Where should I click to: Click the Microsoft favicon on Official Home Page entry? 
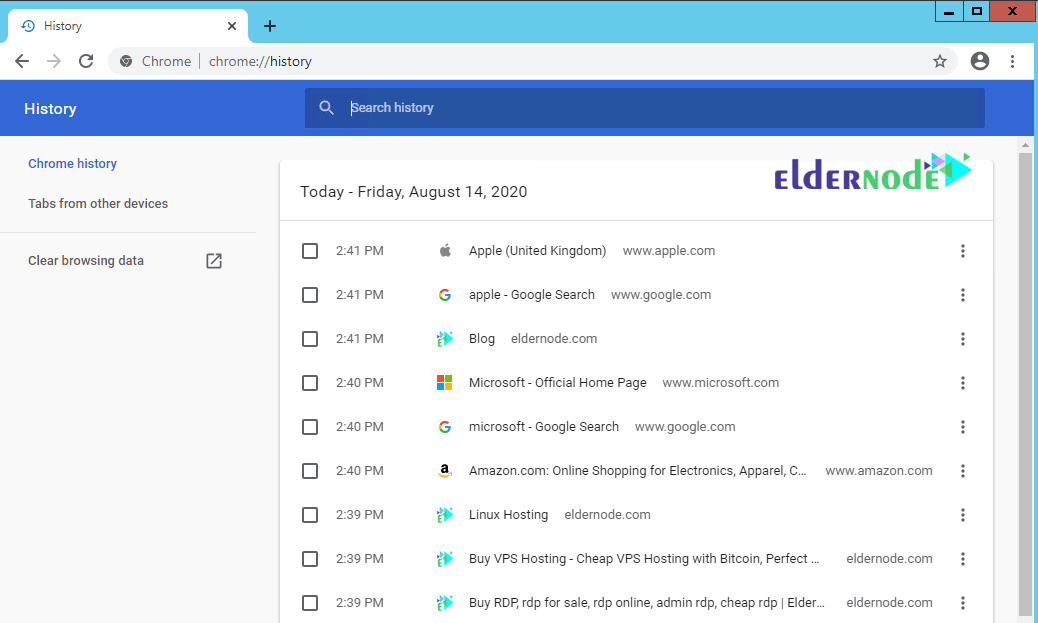[x=445, y=383]
